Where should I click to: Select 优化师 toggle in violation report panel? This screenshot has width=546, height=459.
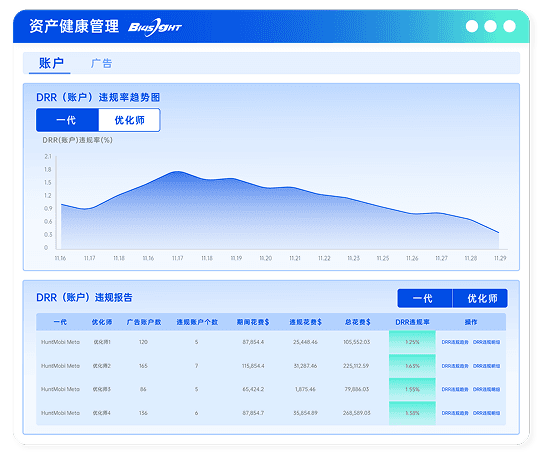point(480,298)
